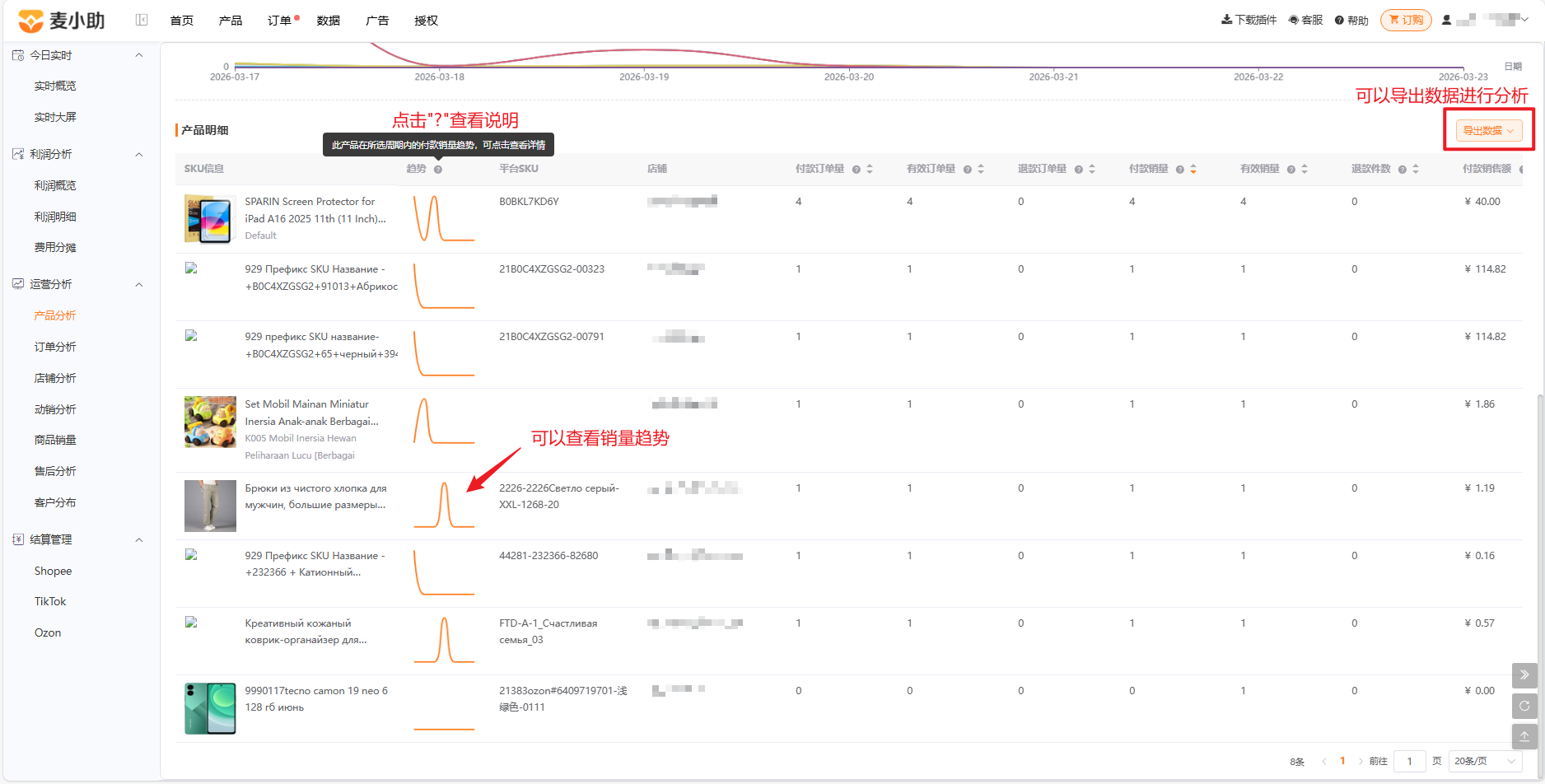Open the 下载插件 download link
The width and height of the screenshot is (1545, 784).
click(1249, 20)
